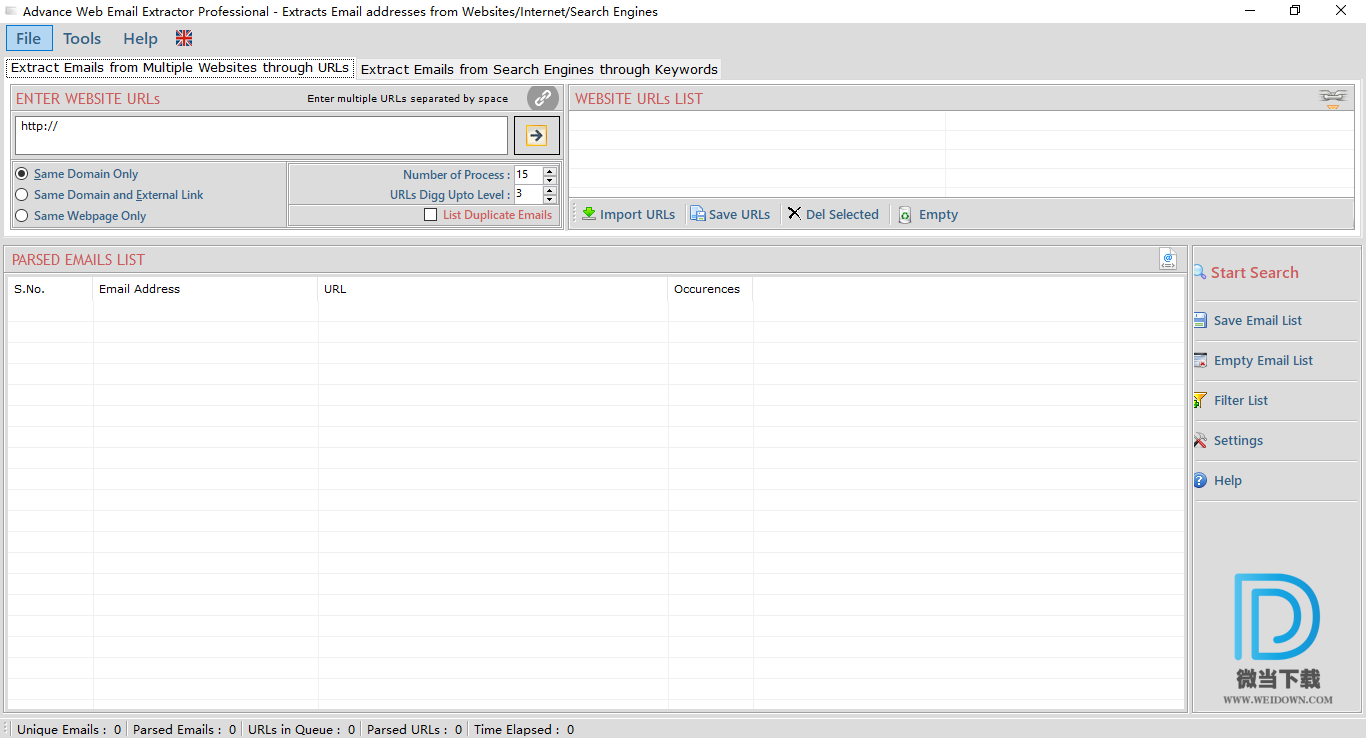Click the UK flag language icon
Image resolution: width=1366 pixels, height=738 pixels.
184,38
